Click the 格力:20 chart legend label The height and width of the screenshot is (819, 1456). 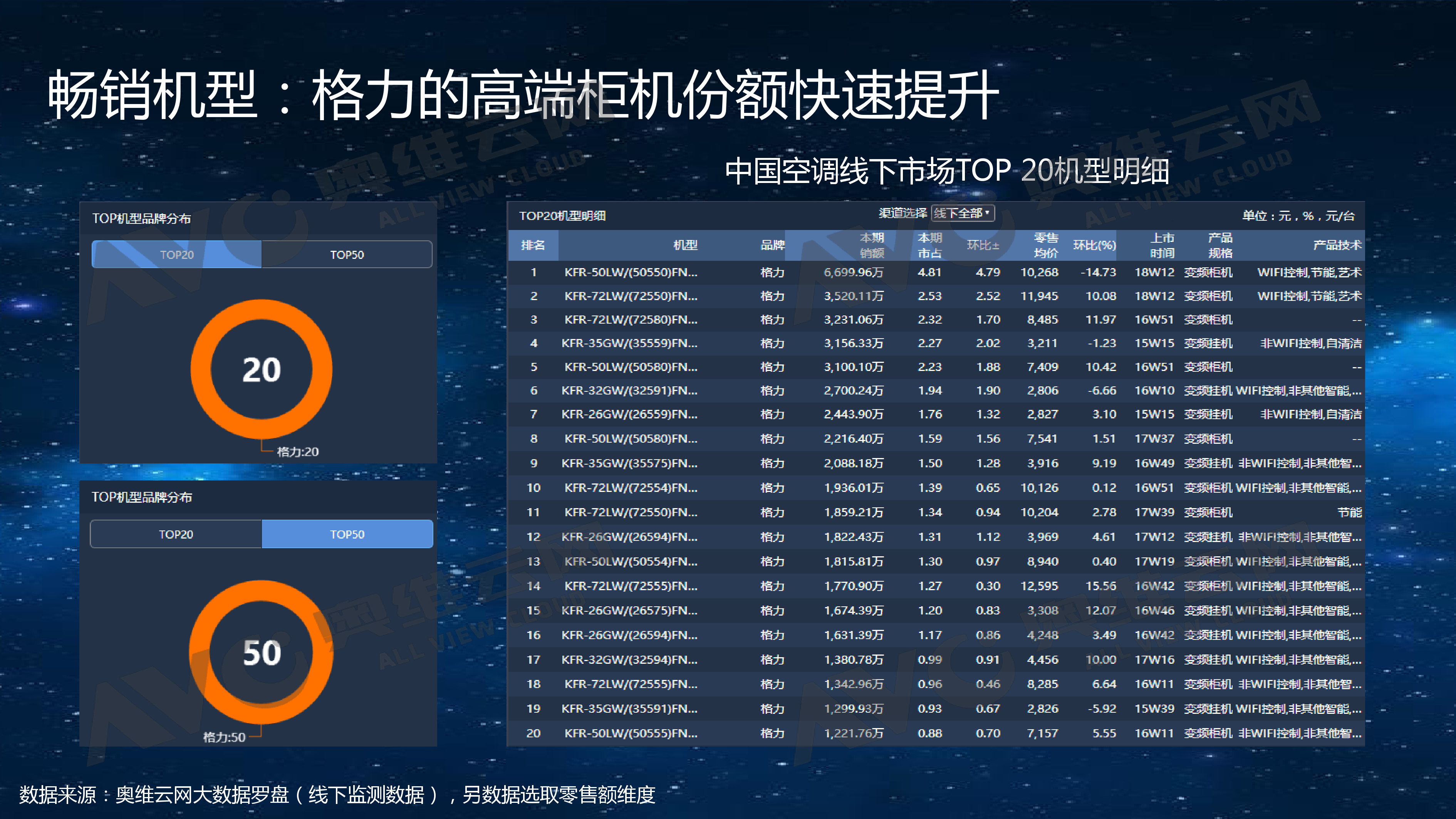297,451
